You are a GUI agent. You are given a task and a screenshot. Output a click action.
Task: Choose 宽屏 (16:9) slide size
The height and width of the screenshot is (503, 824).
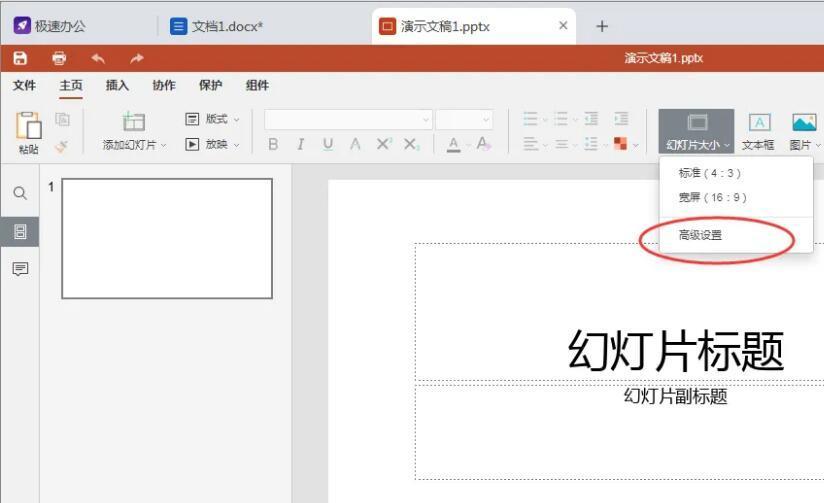(712, 197)
